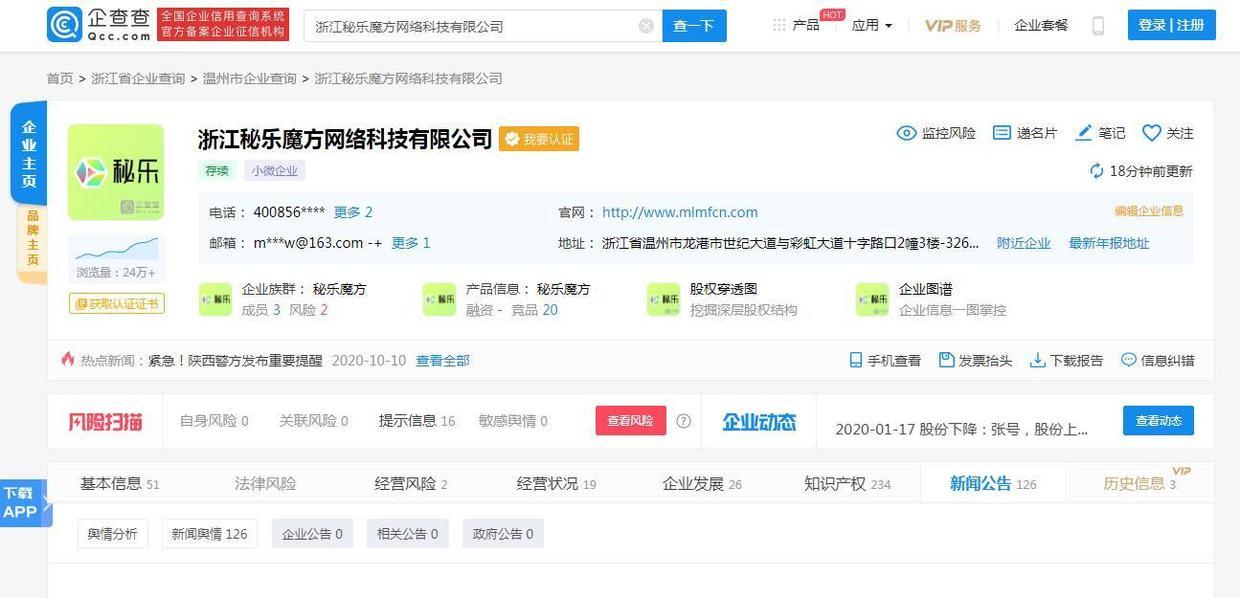Screen dimensions: 1240x598
Task: Click the blue 查看动态 button
Action: pos(1158,421)
